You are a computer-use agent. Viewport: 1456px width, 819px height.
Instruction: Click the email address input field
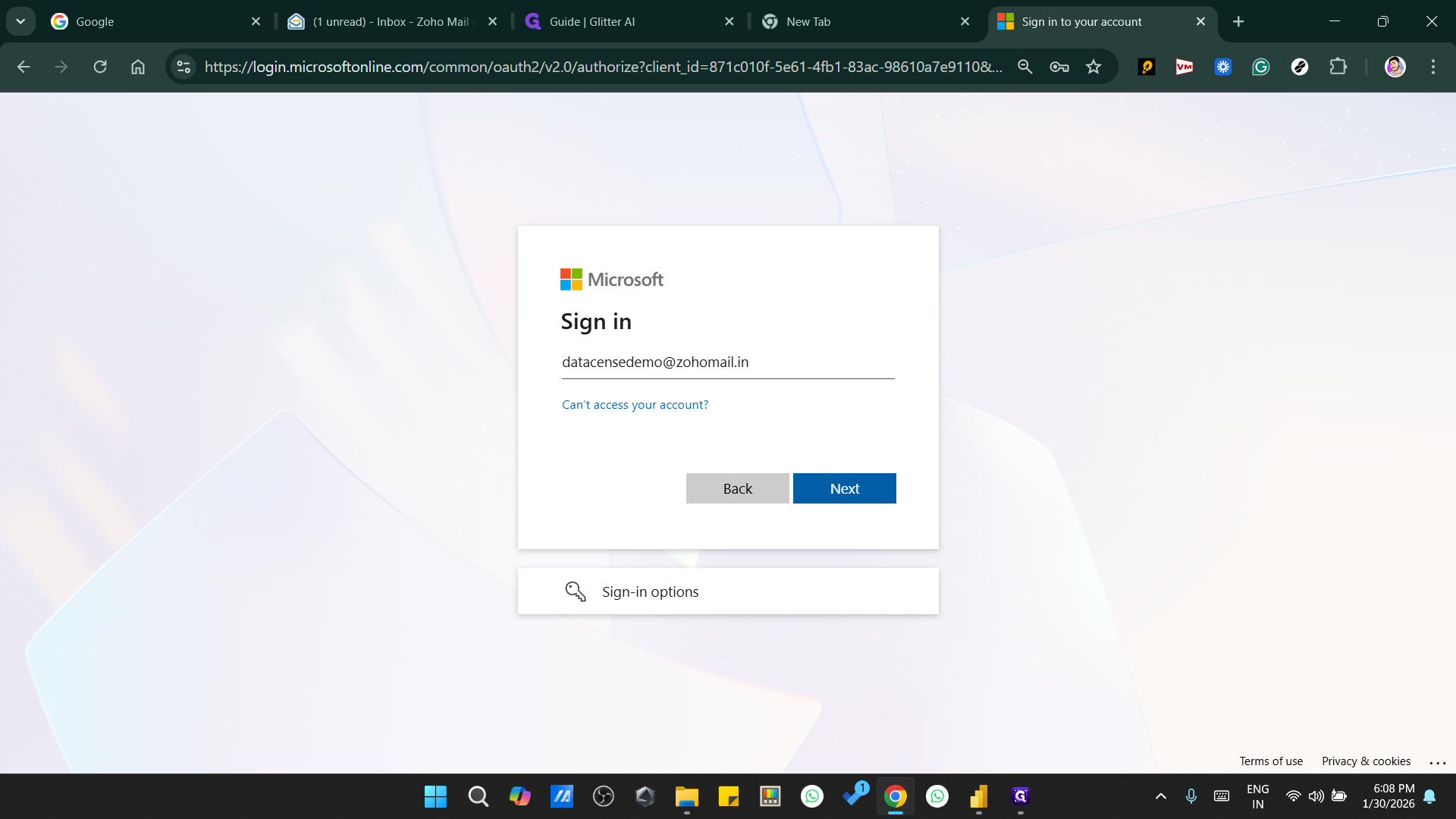(x=728, y=362)
